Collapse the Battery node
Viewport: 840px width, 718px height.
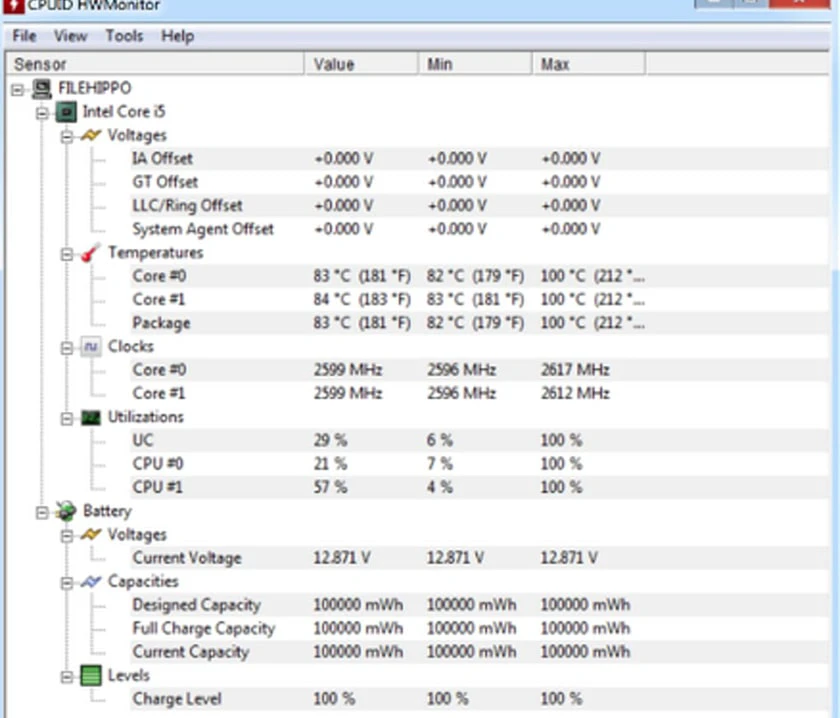42,513
